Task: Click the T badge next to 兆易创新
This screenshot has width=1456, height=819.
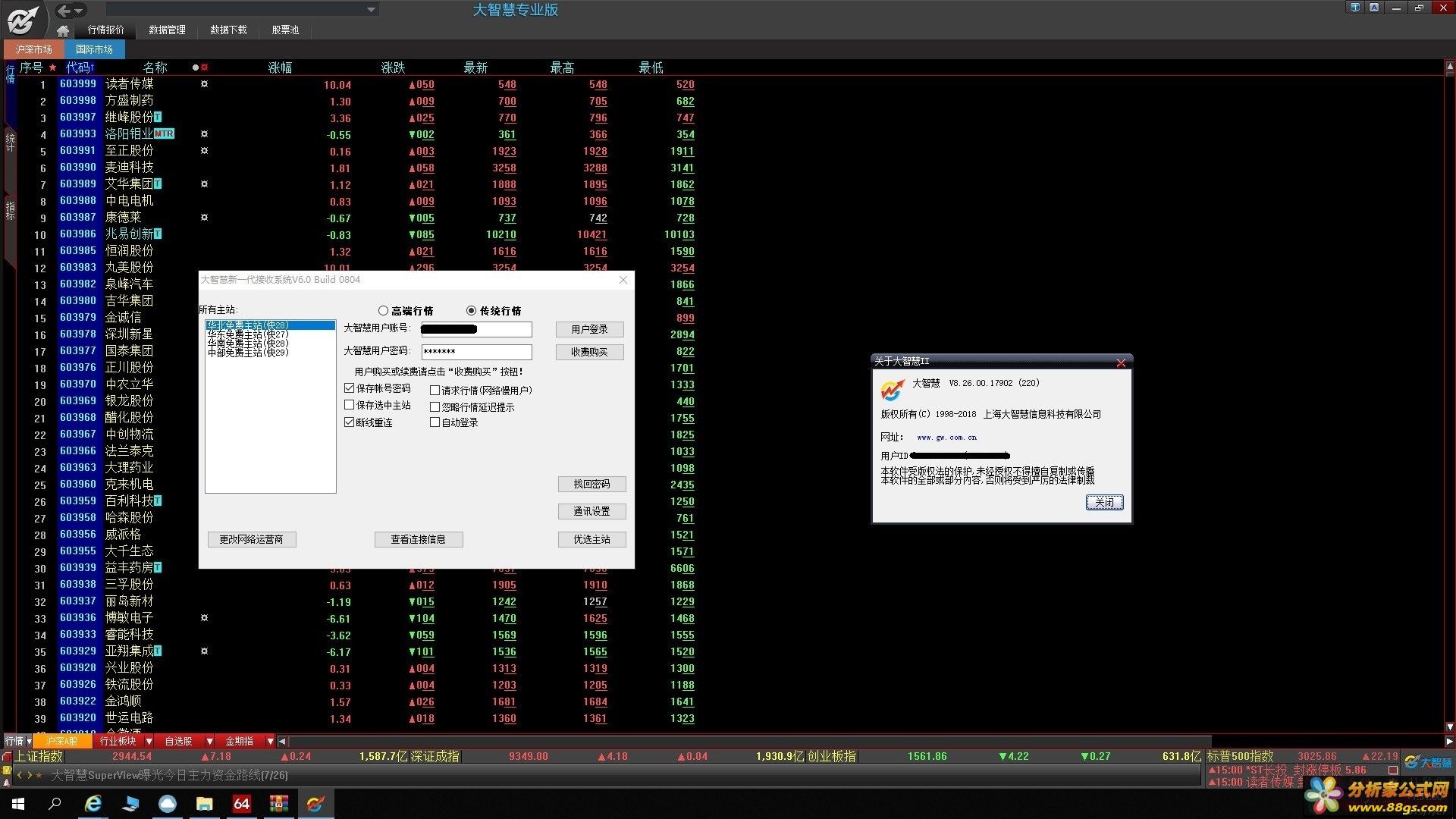Action: tap(158, 234)
